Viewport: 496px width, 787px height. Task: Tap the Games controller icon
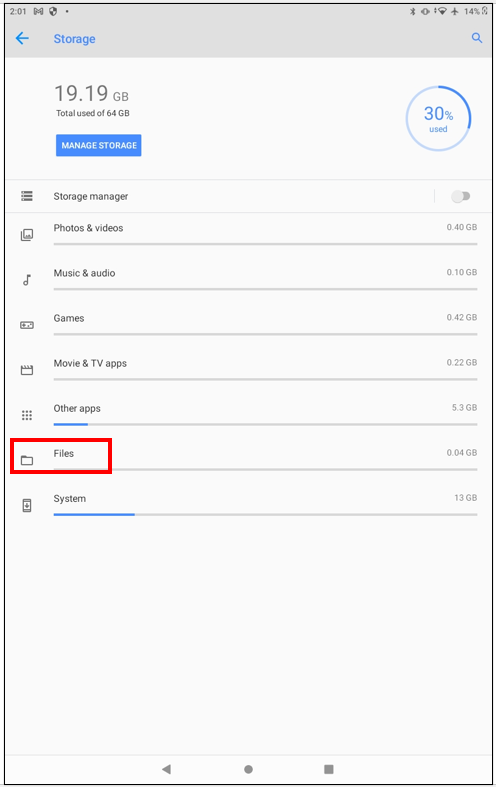click(27, 325)
